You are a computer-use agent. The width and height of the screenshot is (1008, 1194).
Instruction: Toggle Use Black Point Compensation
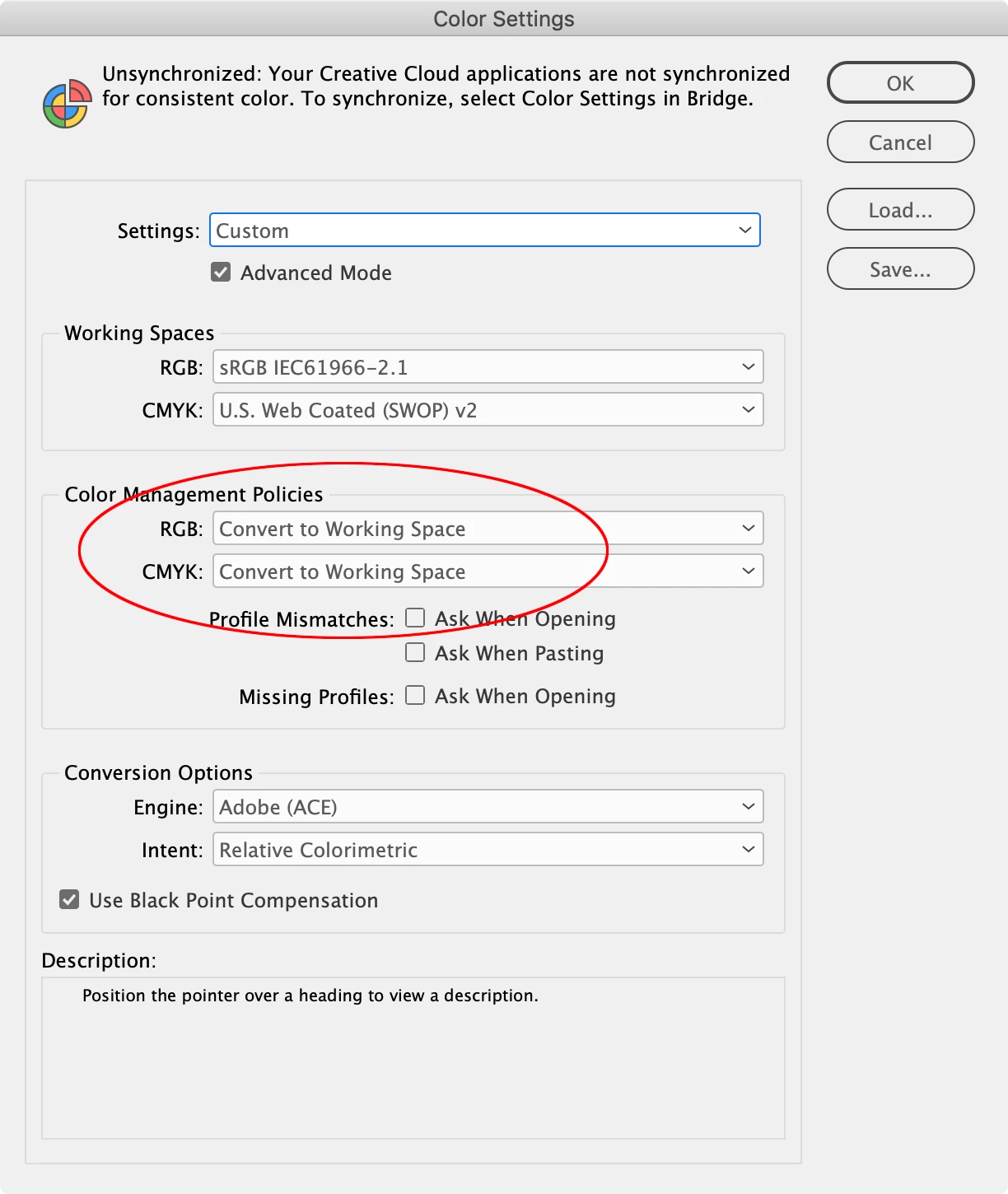70,900
